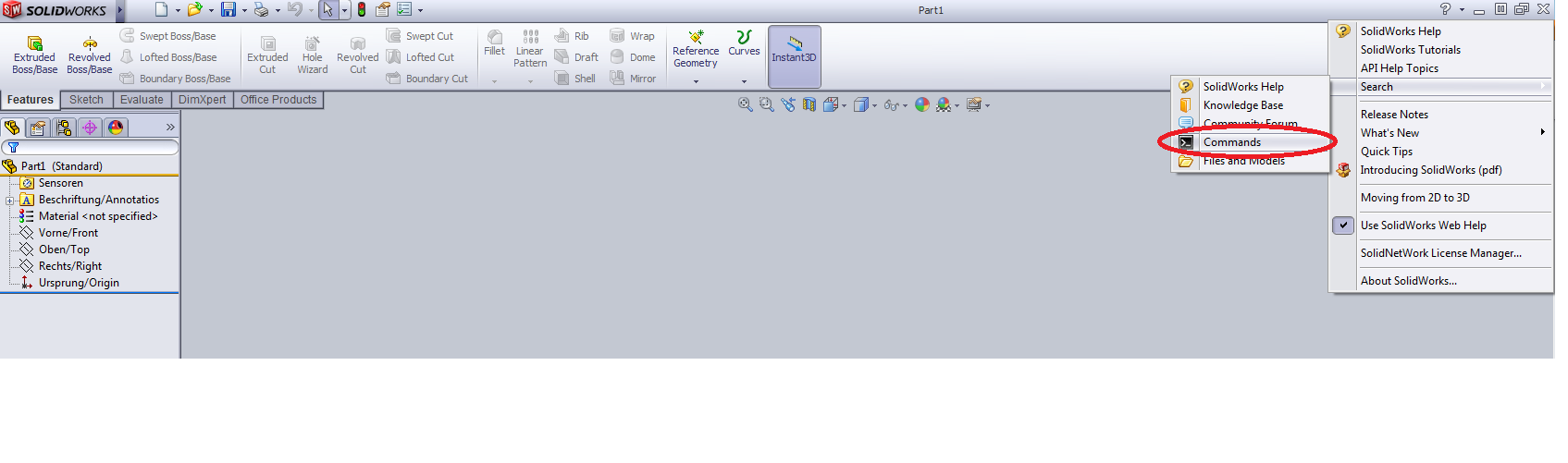Click the Select cursor tool

327,10
